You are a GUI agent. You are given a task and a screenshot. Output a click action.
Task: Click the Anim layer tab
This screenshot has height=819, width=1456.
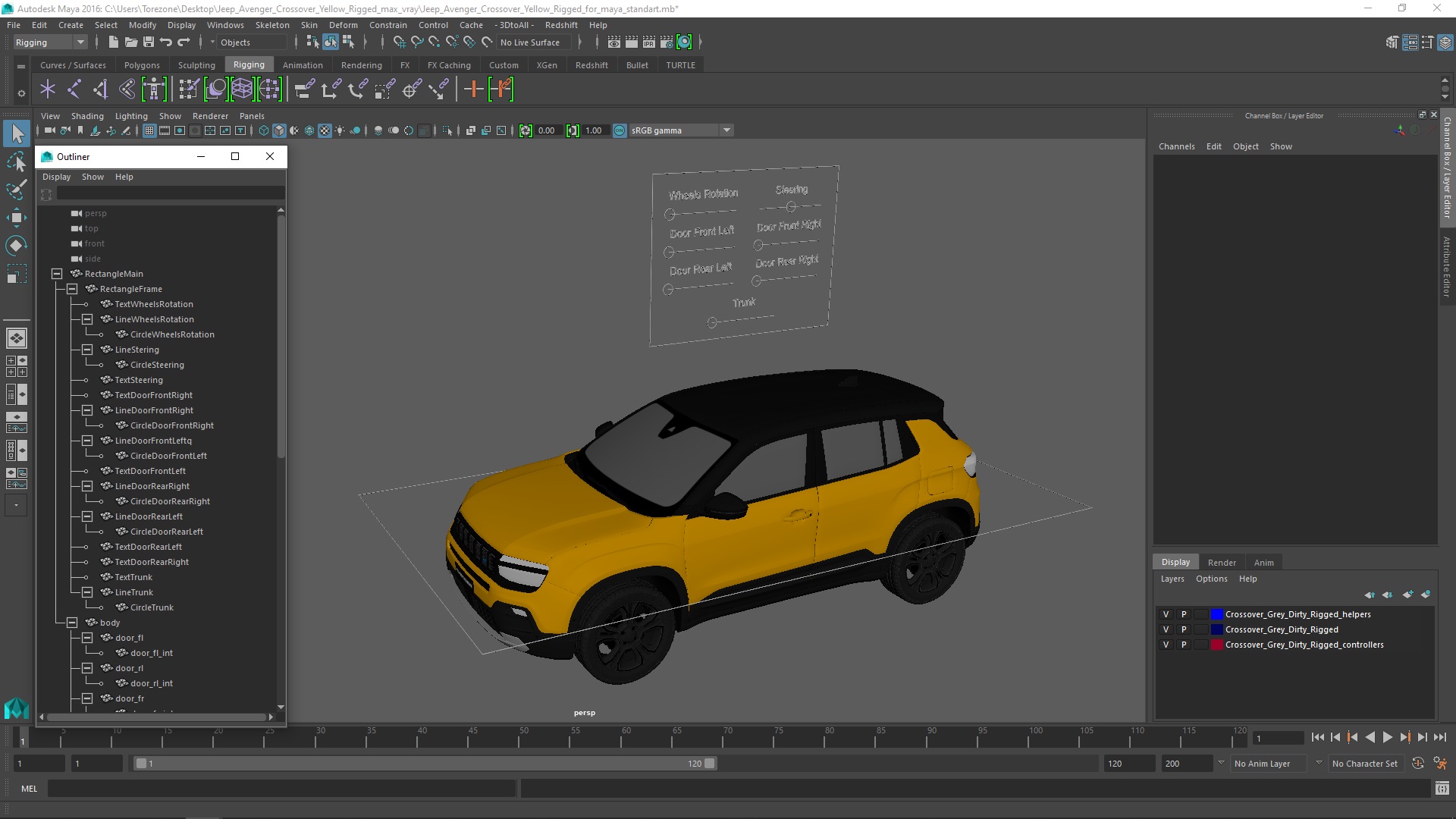1263,563
